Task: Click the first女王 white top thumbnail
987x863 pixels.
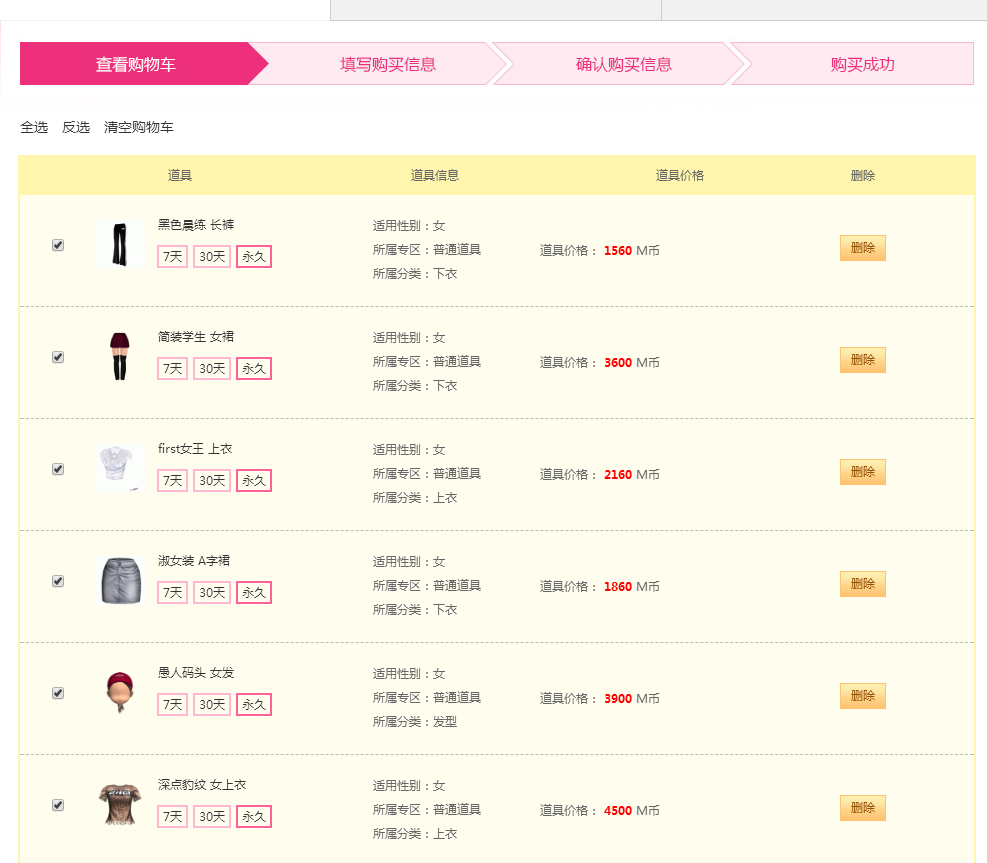Action: (120, 469)
